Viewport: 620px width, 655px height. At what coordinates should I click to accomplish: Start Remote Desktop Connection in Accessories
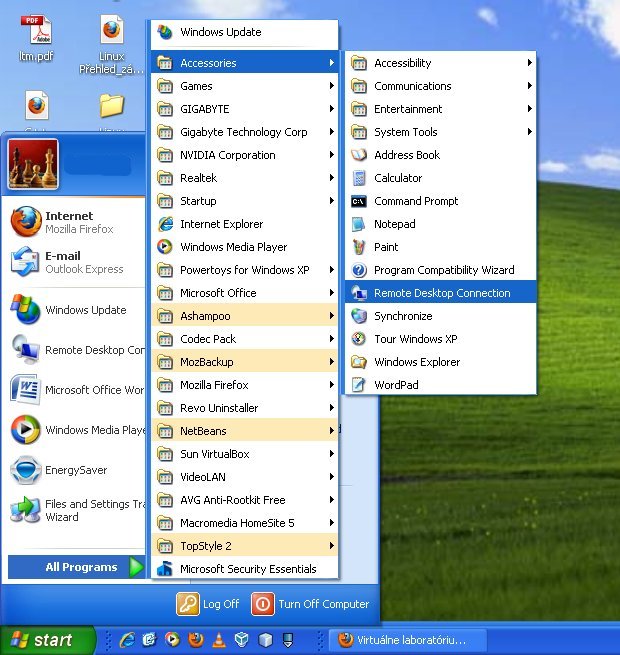(x=440, y=293)
